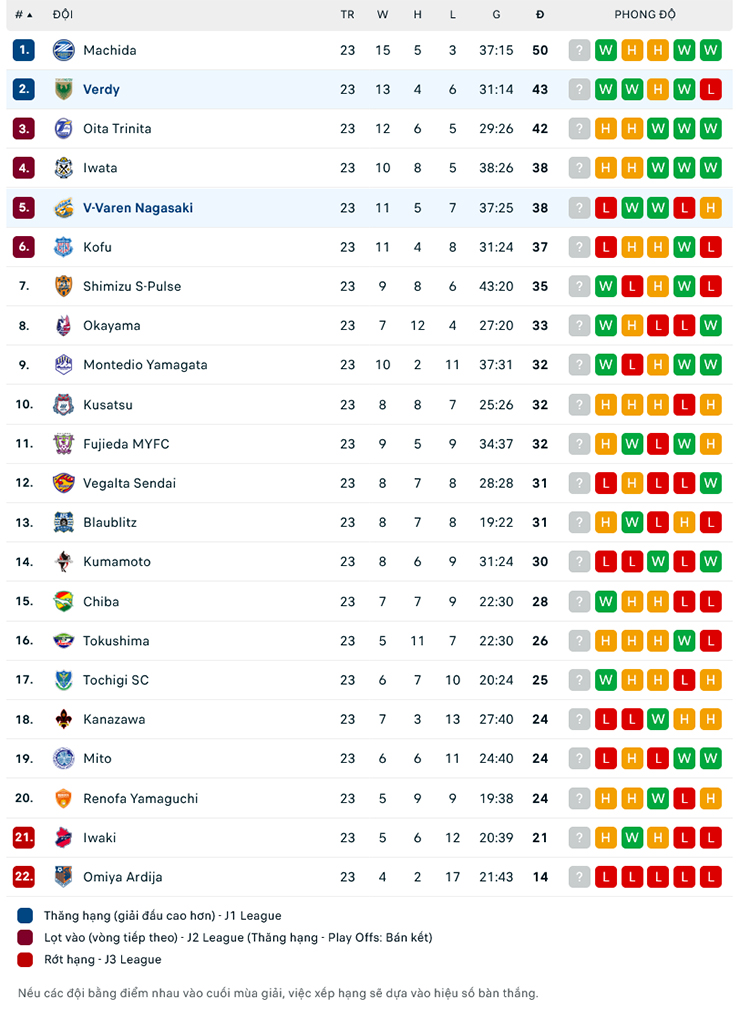Click the Kofu club logo
Image resolution: width=740 pixels, height=1009 pixels.
click(63, 247)
